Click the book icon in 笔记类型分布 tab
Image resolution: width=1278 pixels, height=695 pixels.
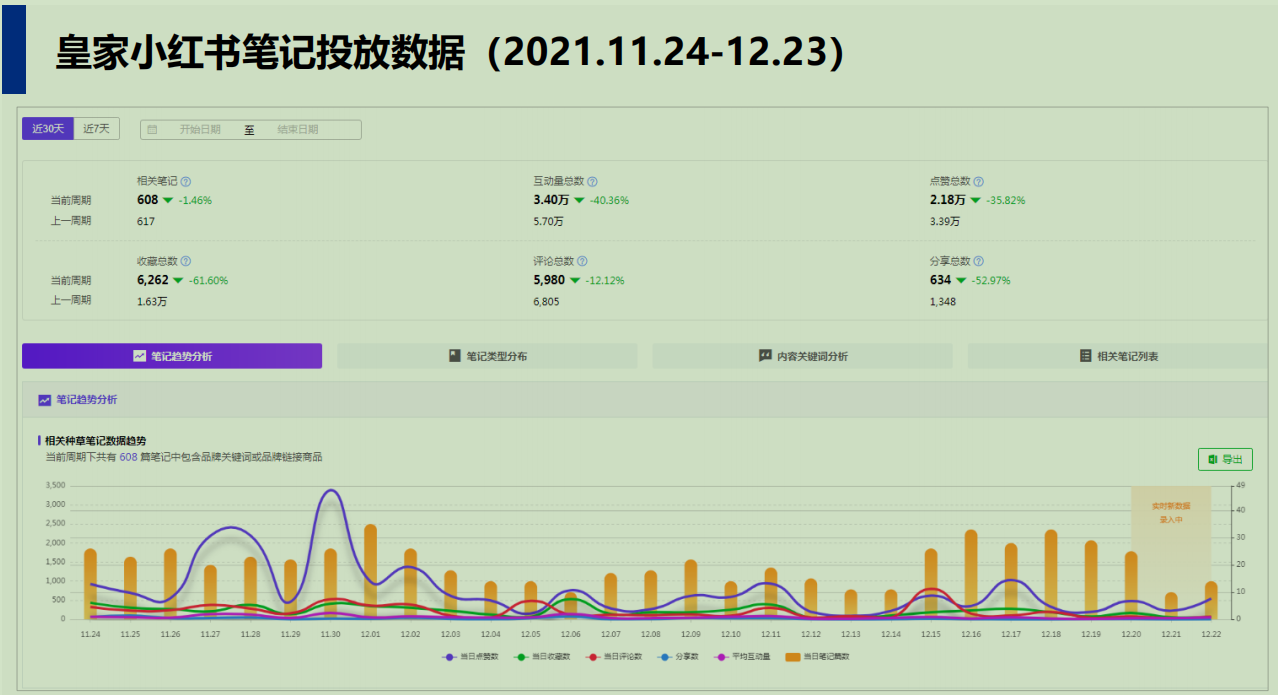(454, 356)
